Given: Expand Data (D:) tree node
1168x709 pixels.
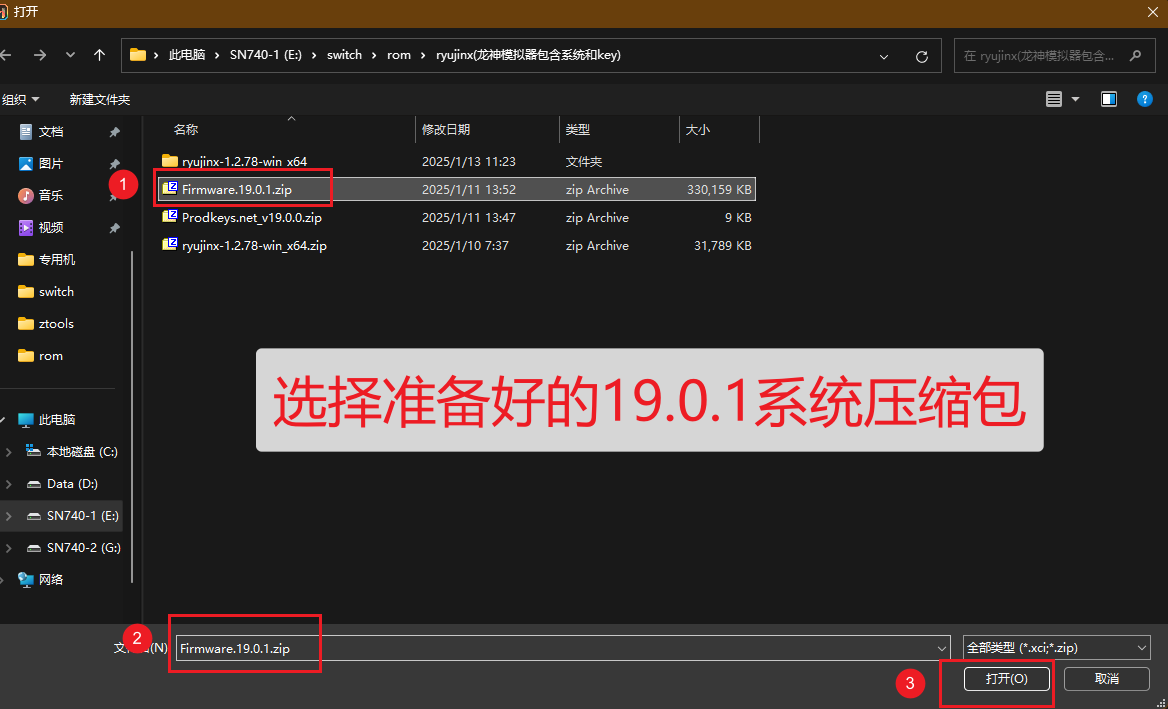Looking at the screenshot, I should [x=8, y=484].
